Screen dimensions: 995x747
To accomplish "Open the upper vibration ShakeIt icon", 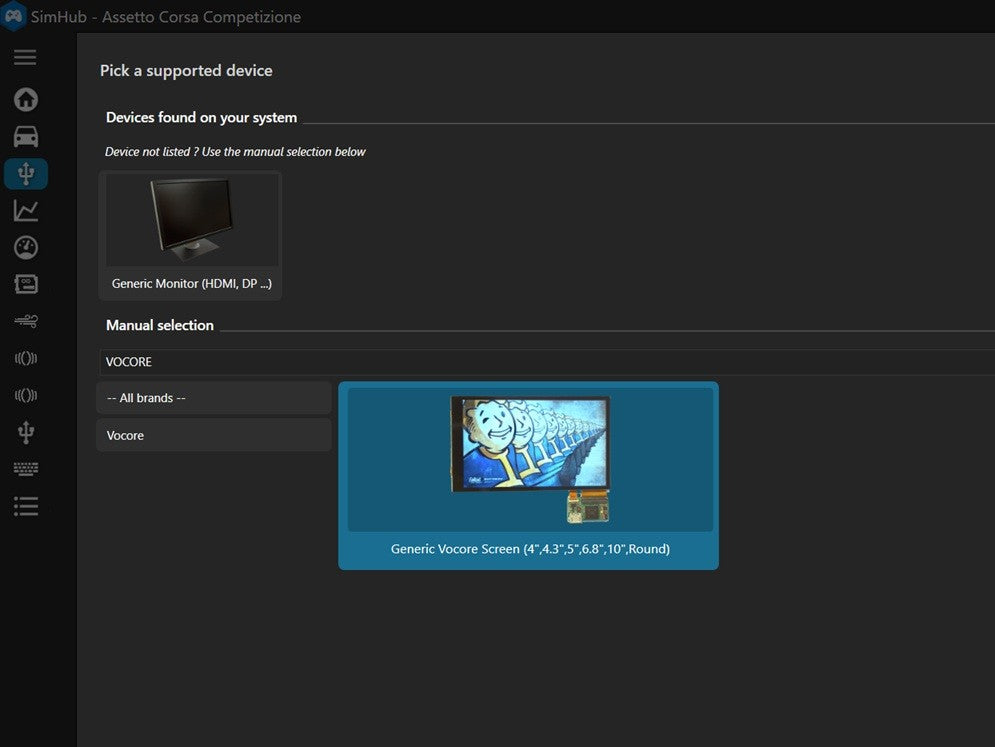I will coord(26,358).
